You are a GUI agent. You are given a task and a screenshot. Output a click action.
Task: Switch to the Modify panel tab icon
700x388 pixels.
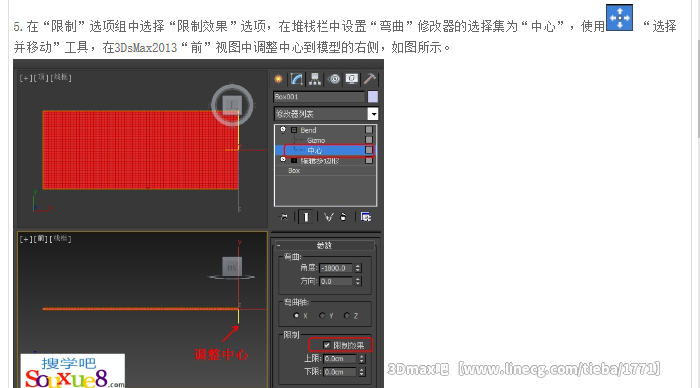tap(296, 79)
